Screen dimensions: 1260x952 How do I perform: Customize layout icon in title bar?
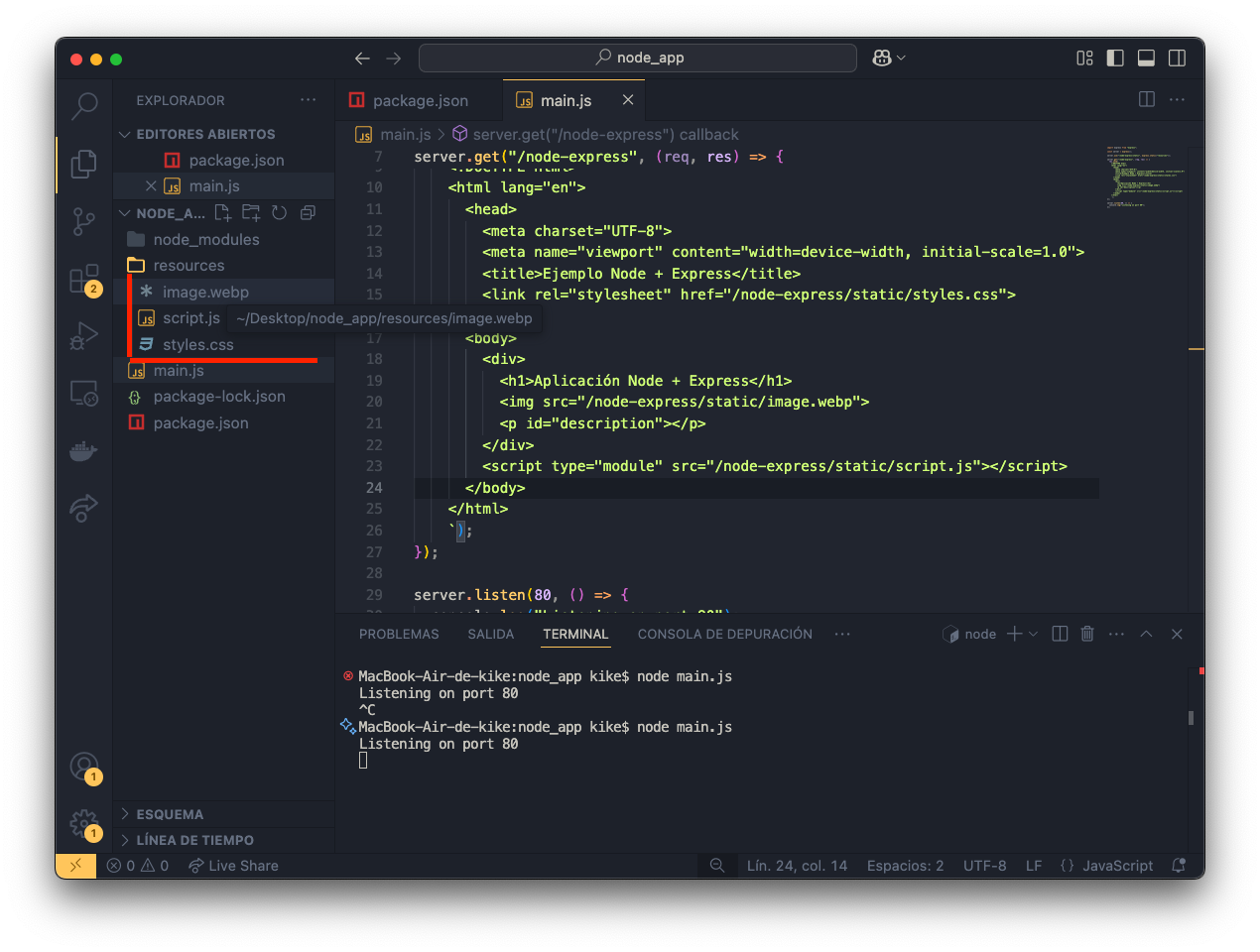(x=1084, y=59)
